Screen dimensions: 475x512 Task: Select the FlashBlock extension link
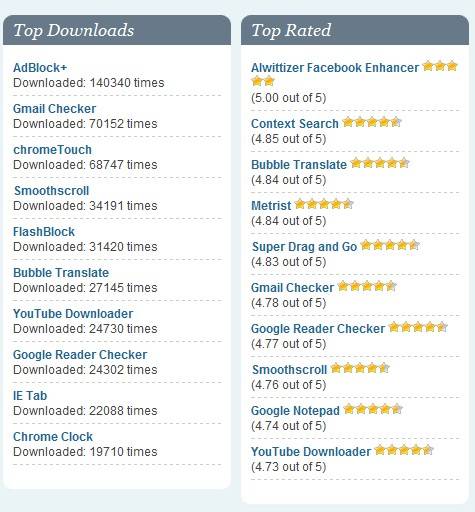coord(44,232)
